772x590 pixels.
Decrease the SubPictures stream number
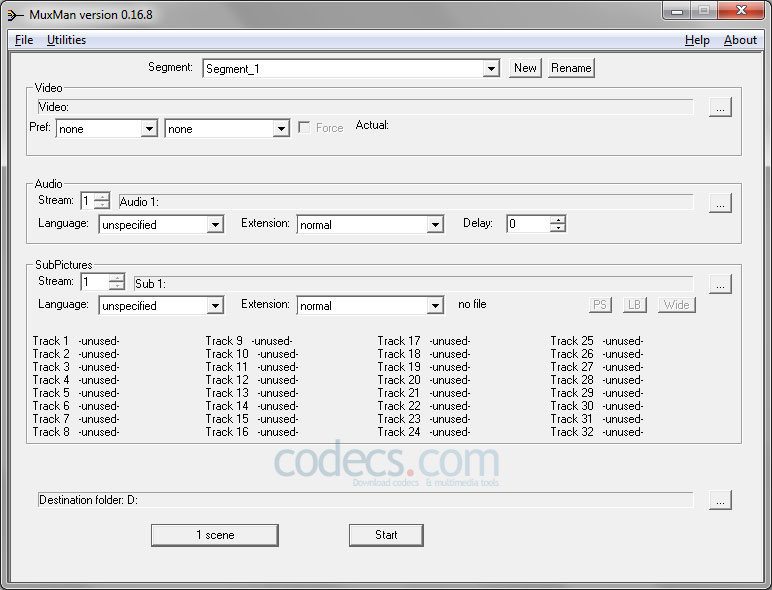[117, 286]
